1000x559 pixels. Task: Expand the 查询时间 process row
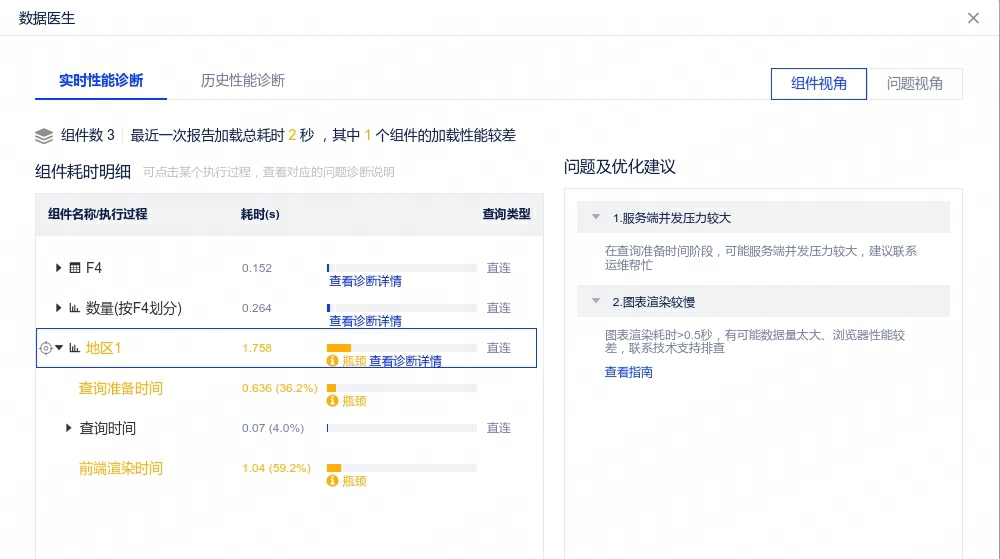(x=69, y=428)
